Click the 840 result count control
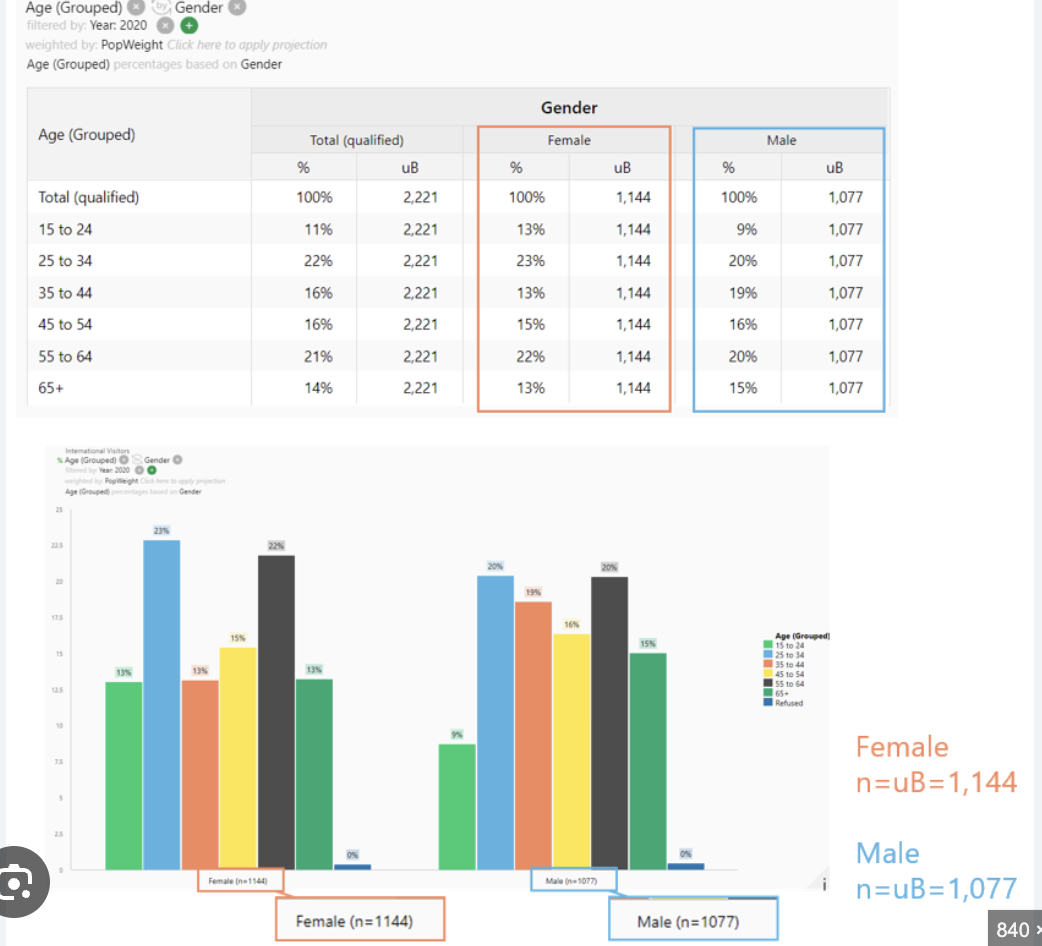The width and height of the screenshot is (1042, 946). click(1013, 929)
